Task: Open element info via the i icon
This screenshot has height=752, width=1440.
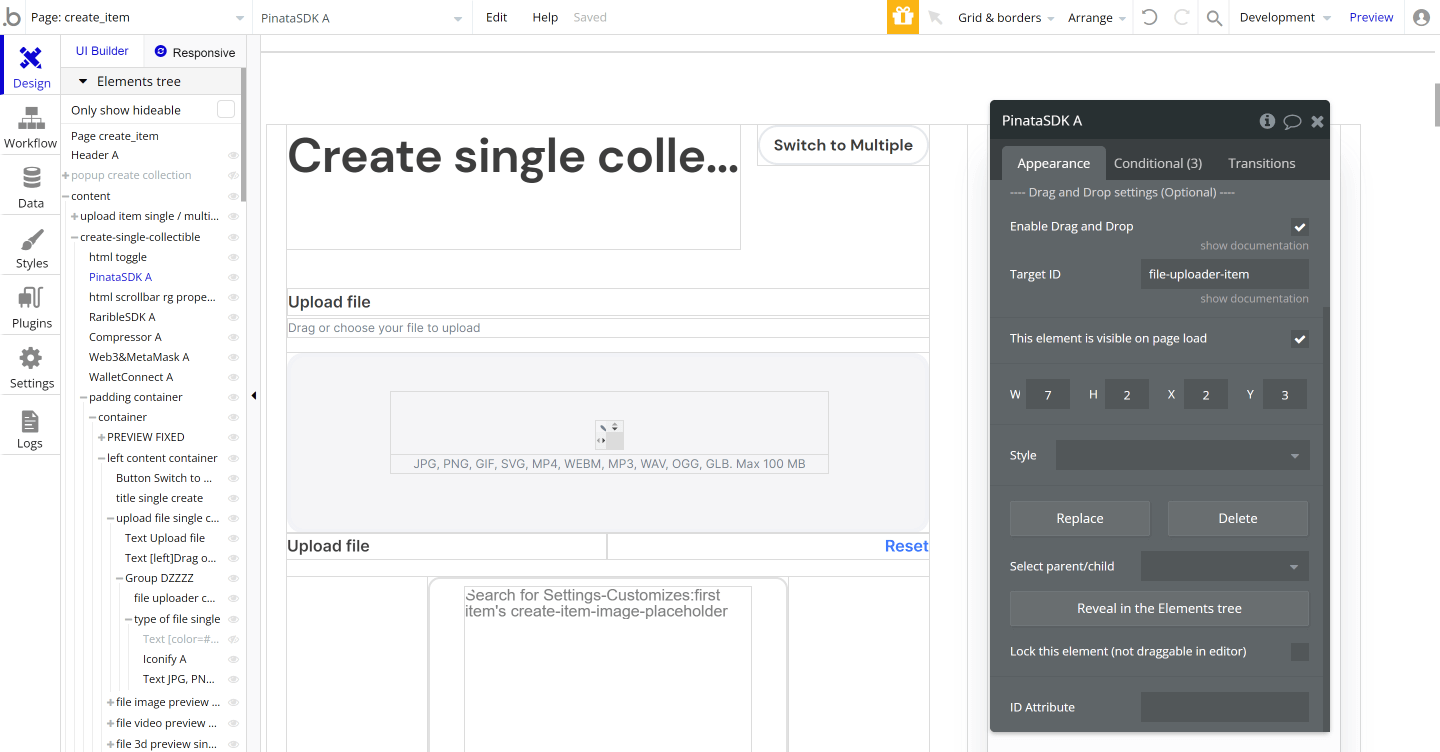Action: [1267, 120]
